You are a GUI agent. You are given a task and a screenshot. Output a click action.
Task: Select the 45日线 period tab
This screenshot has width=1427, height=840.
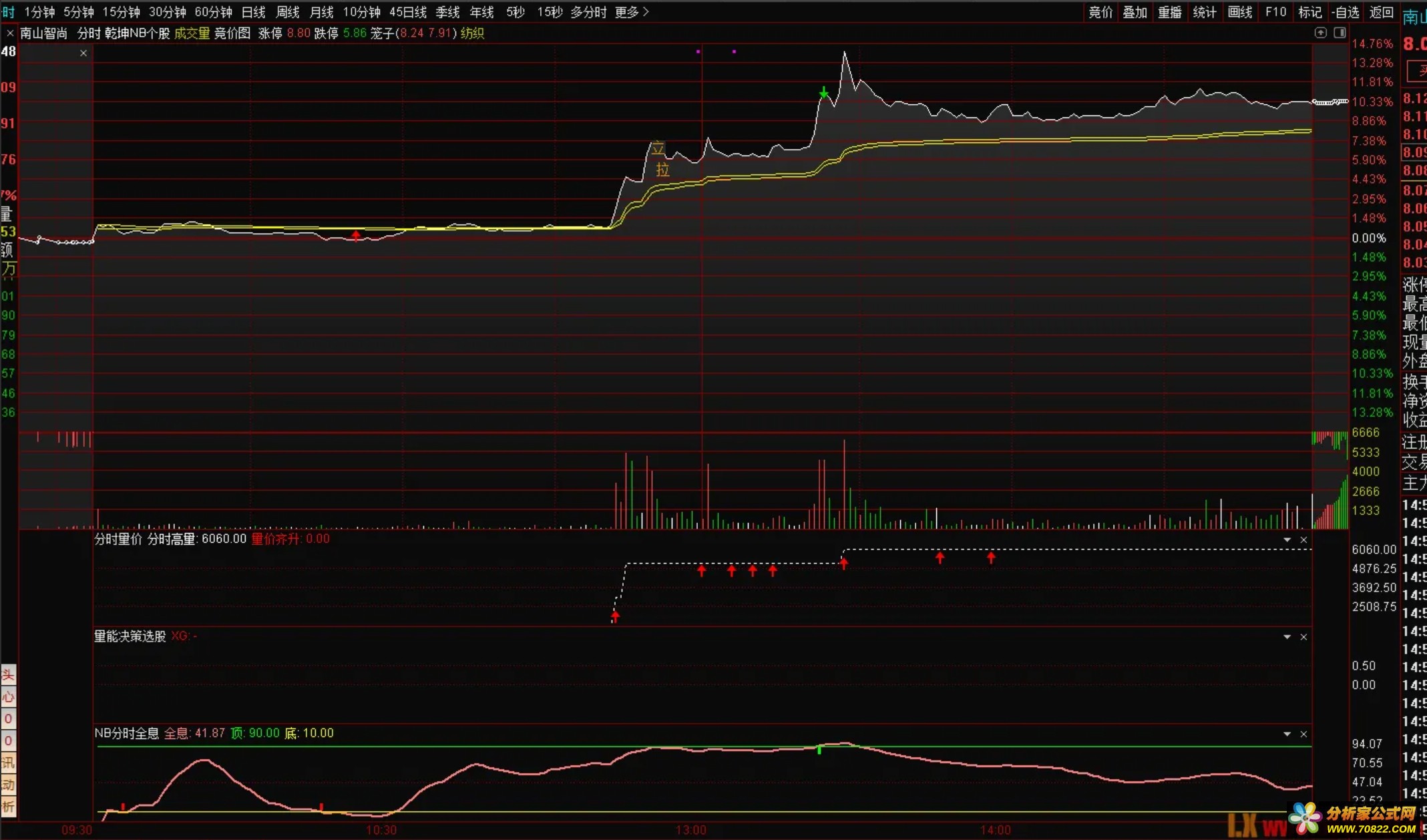tap(408, 12)
